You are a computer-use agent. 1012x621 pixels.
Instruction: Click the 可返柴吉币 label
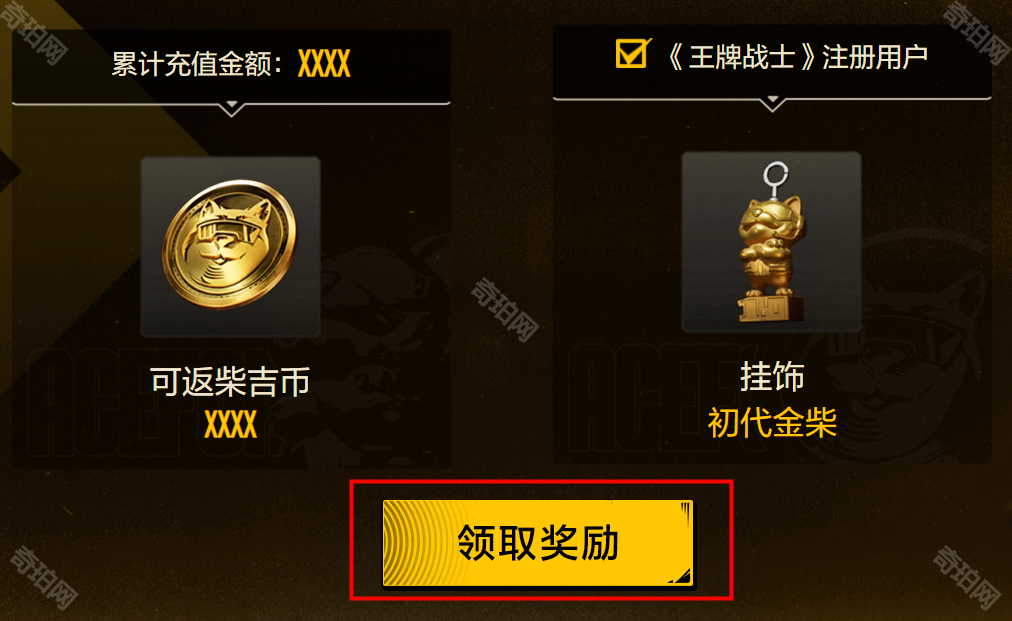pyautogui.click(x=230, y=382)
